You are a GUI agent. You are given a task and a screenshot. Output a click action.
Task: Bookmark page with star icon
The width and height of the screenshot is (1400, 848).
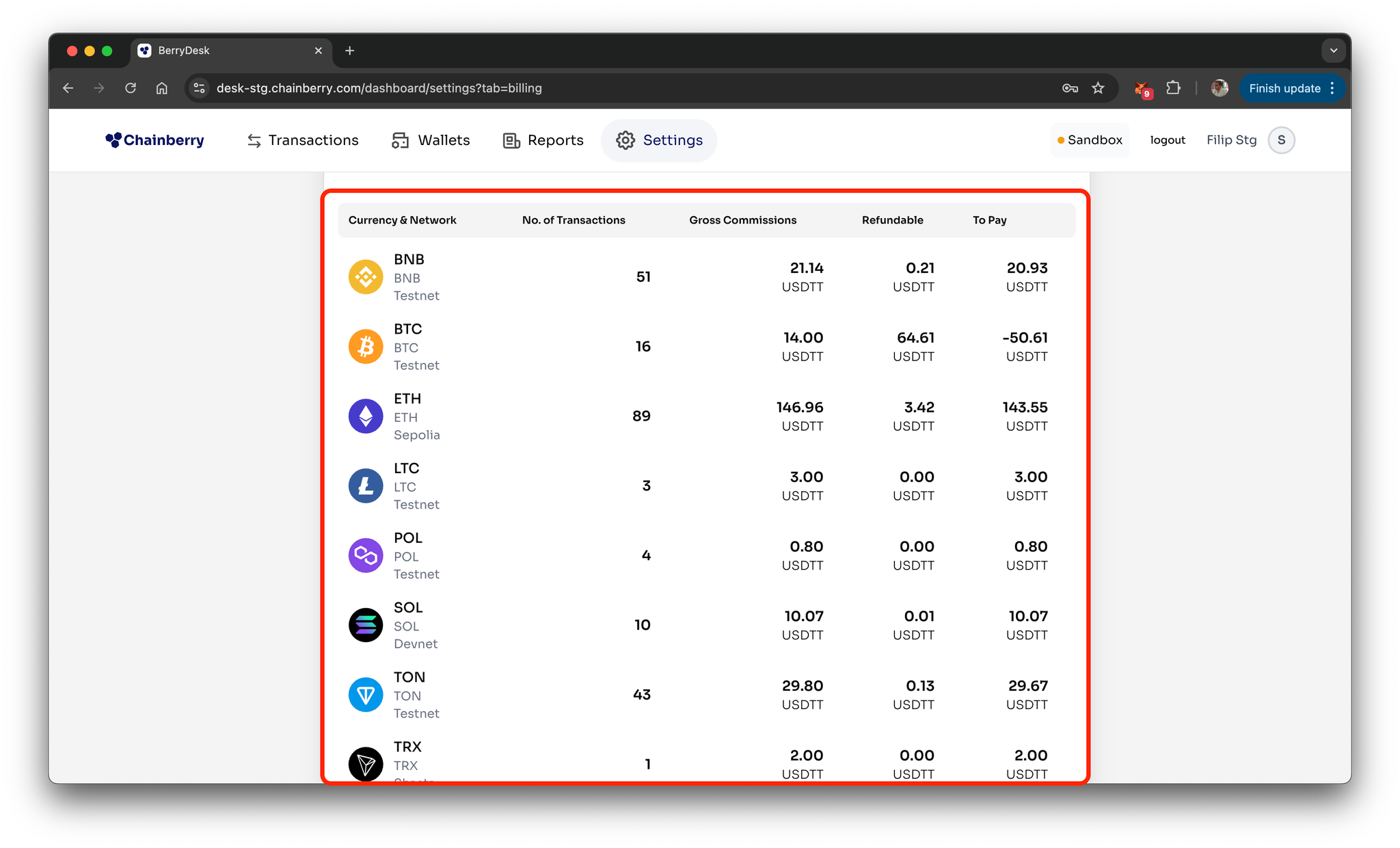[x=1098, y=88]
